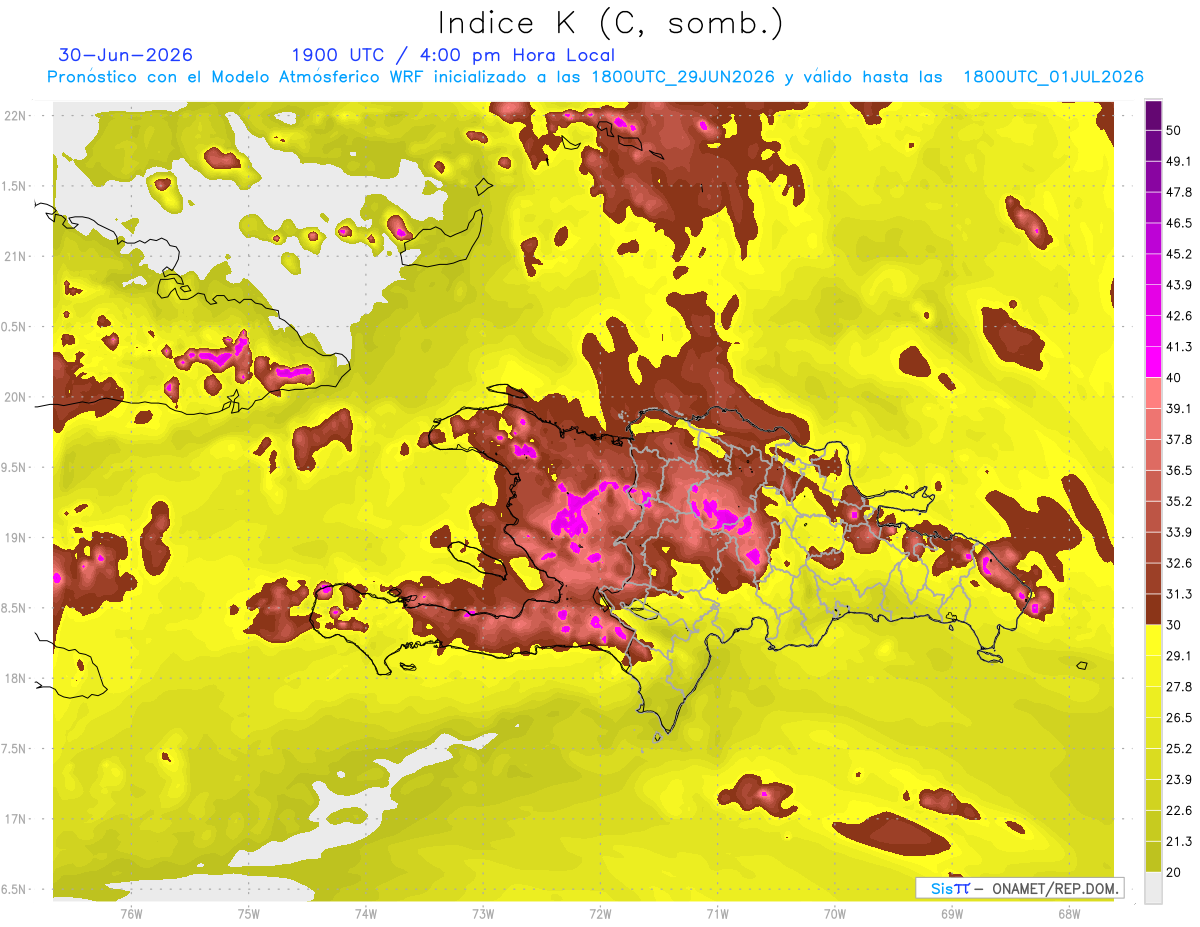This screenshot has width=1200, height=927.
Task: Click the colorbar value "31.3"
Action: (1178, 594)
